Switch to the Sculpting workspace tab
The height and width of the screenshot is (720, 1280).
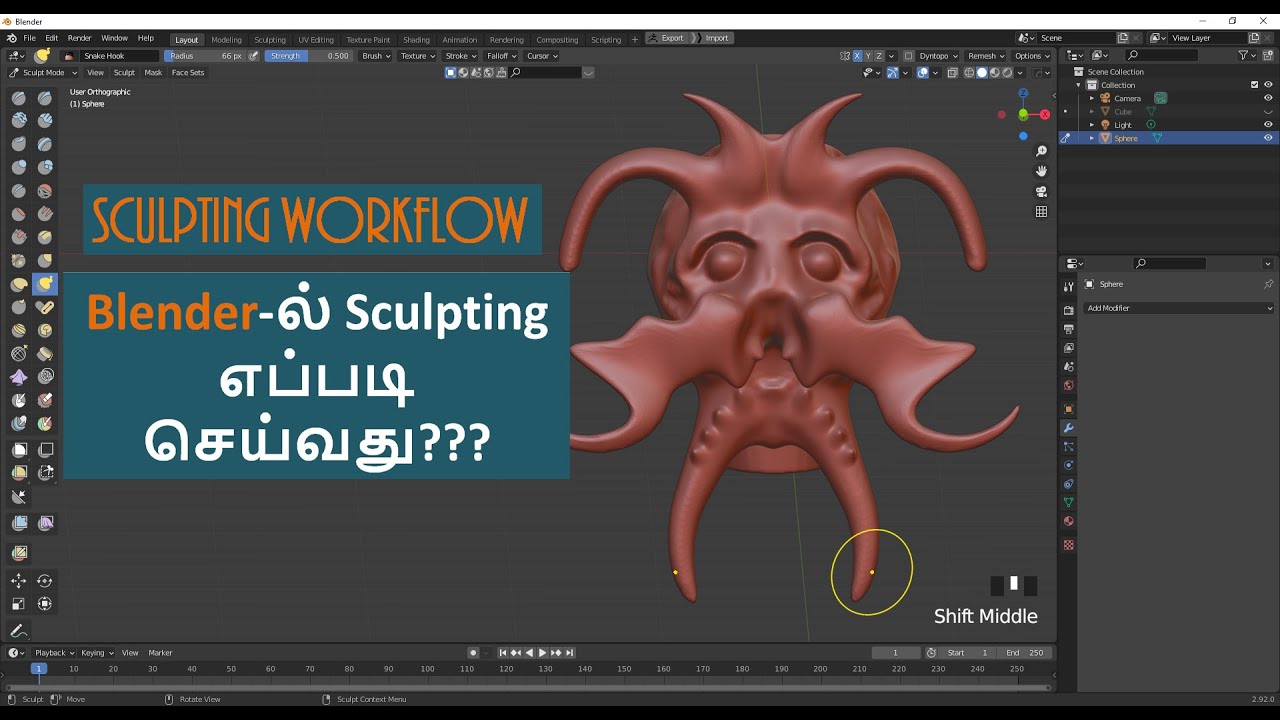(270, 40)
